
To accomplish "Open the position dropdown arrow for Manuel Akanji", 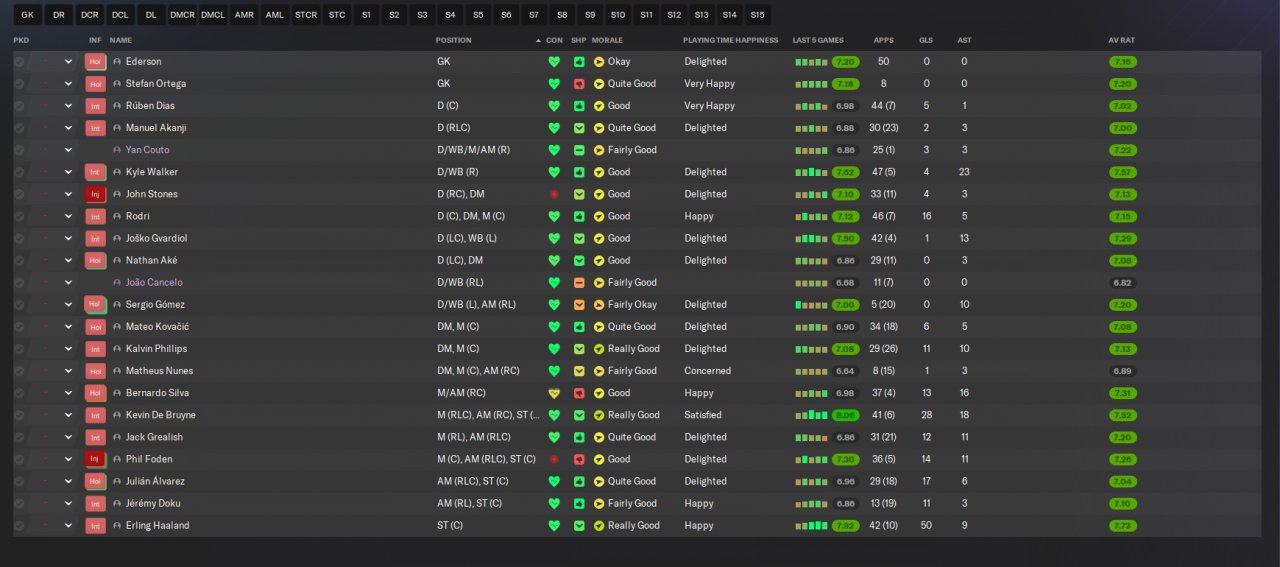I will tap(68, 128).
